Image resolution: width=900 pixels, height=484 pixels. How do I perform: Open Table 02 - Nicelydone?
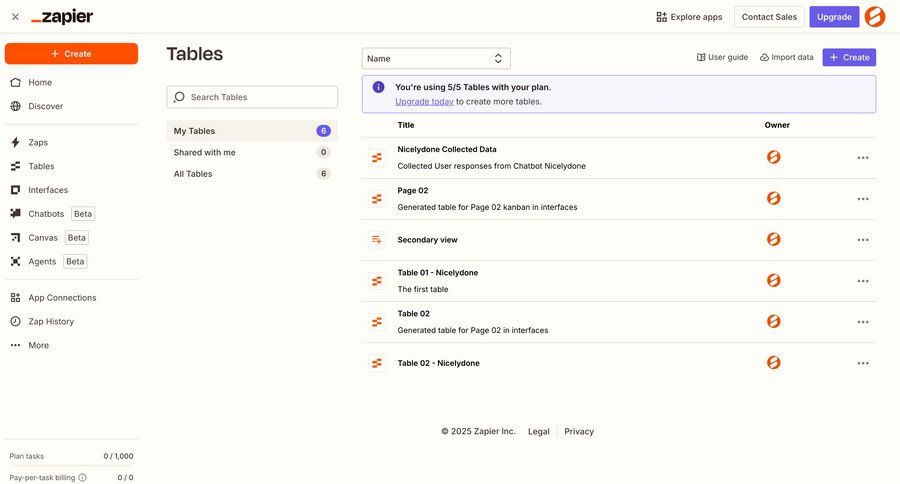(439, 363)
